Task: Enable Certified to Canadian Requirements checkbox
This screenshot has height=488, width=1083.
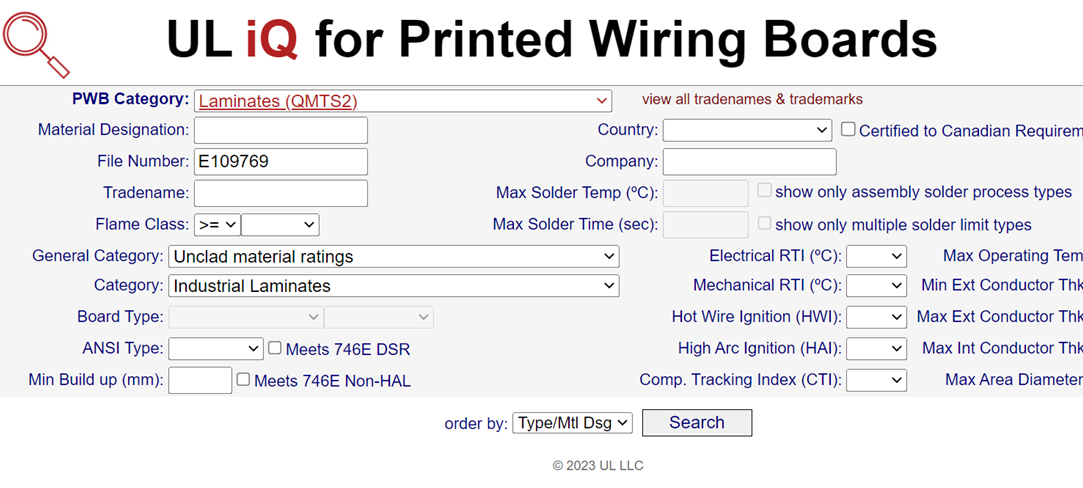Action: pyautogui.click(x=848, y=129)
